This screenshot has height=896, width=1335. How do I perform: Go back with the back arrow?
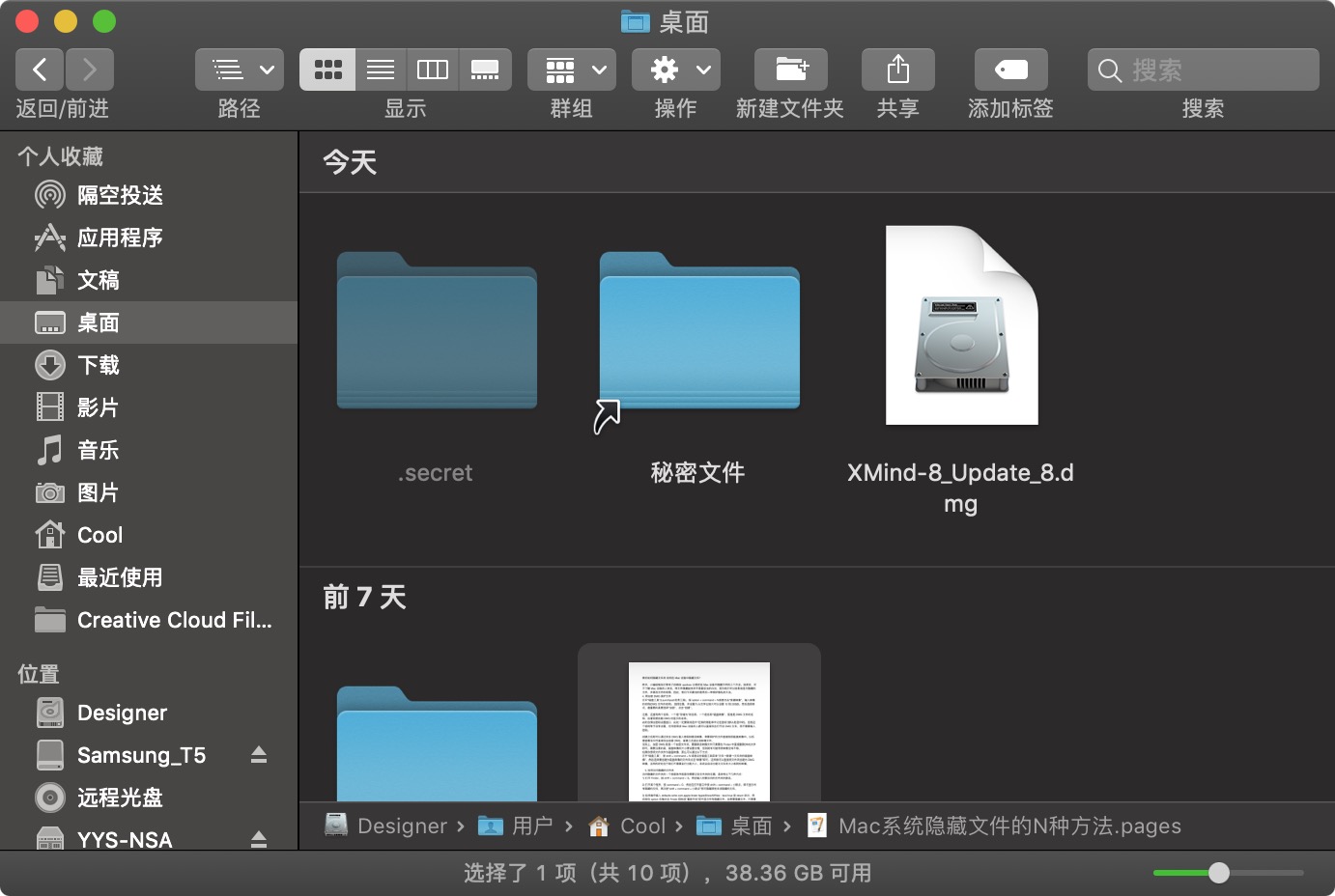point(40,70)
